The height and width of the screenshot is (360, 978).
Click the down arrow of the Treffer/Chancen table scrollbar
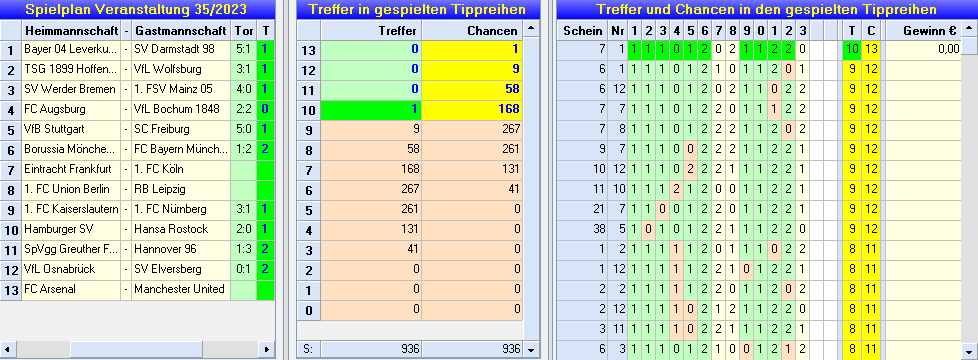[531, 349]
